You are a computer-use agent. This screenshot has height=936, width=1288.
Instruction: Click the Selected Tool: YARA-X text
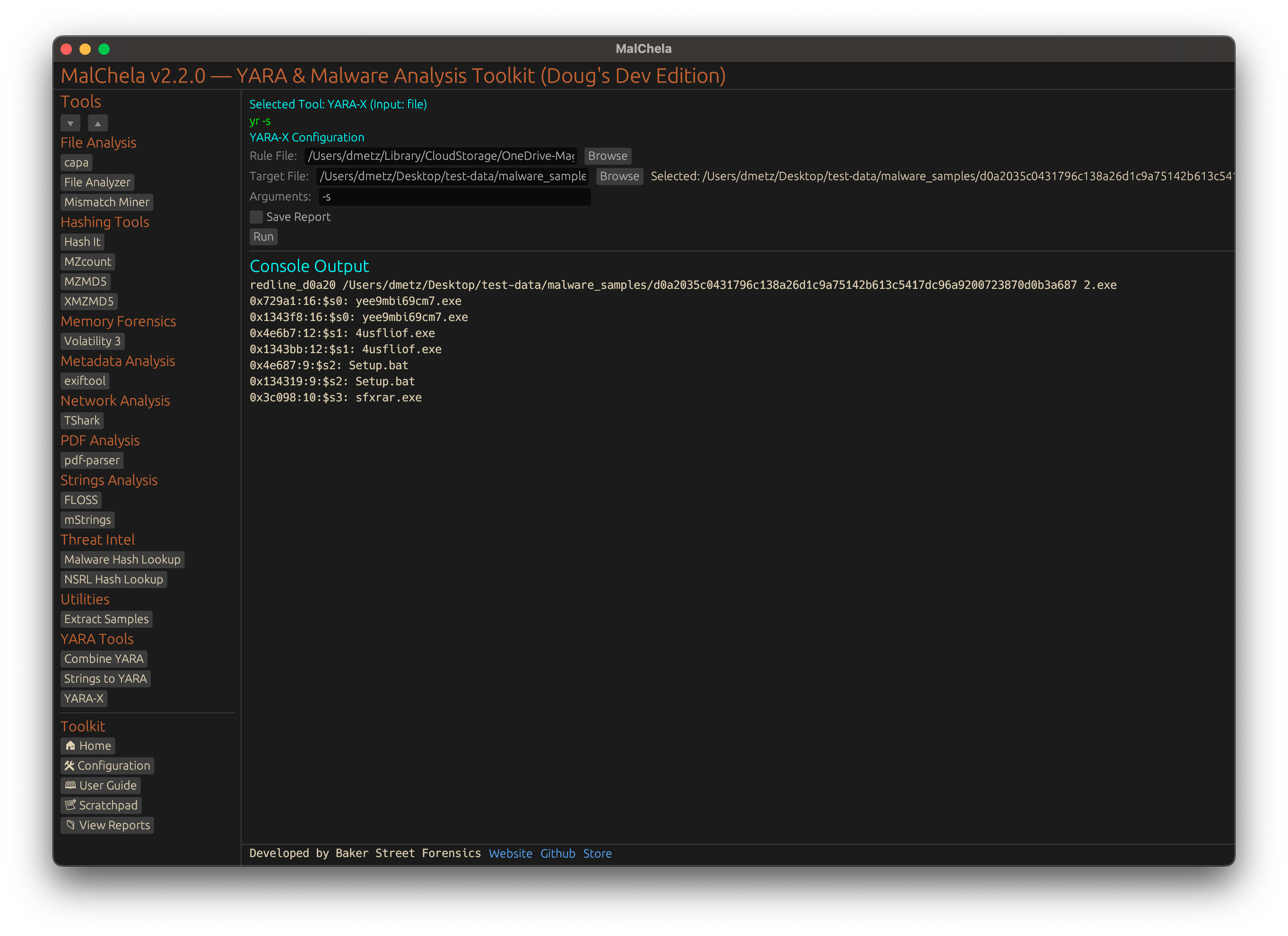pos(339,104)
